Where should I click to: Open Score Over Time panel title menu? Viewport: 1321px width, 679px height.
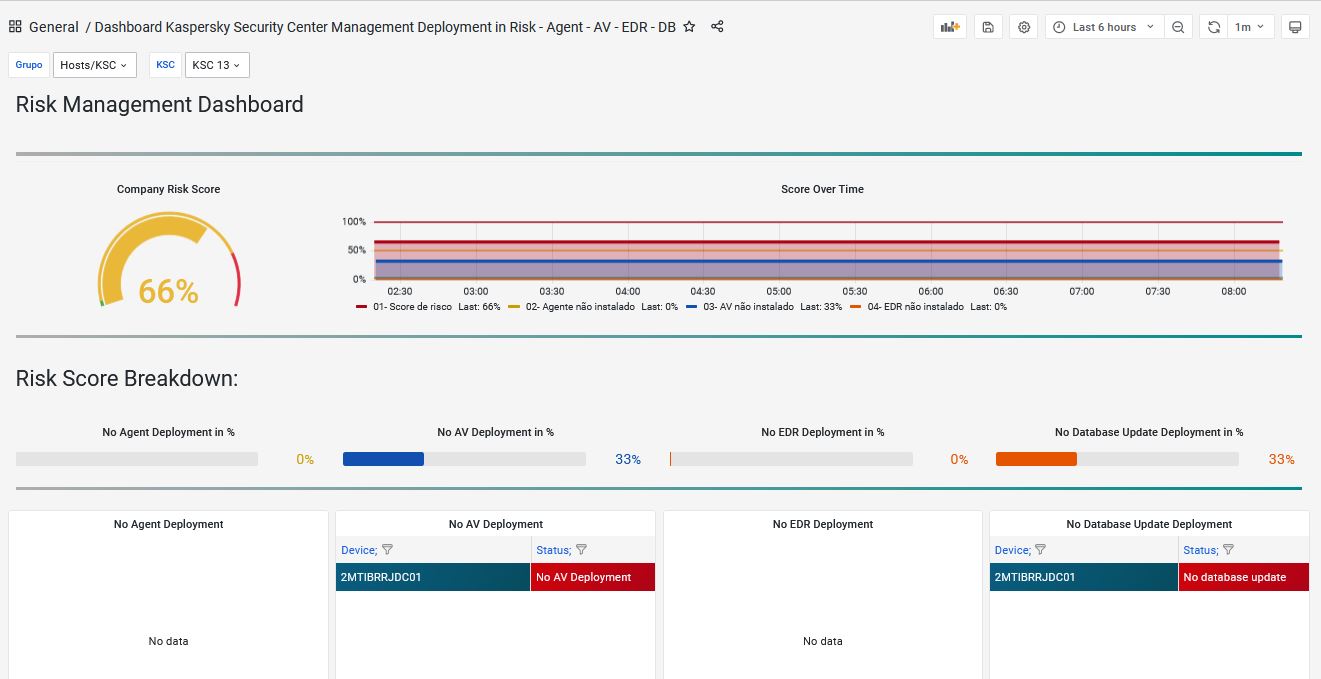(822, 189)
